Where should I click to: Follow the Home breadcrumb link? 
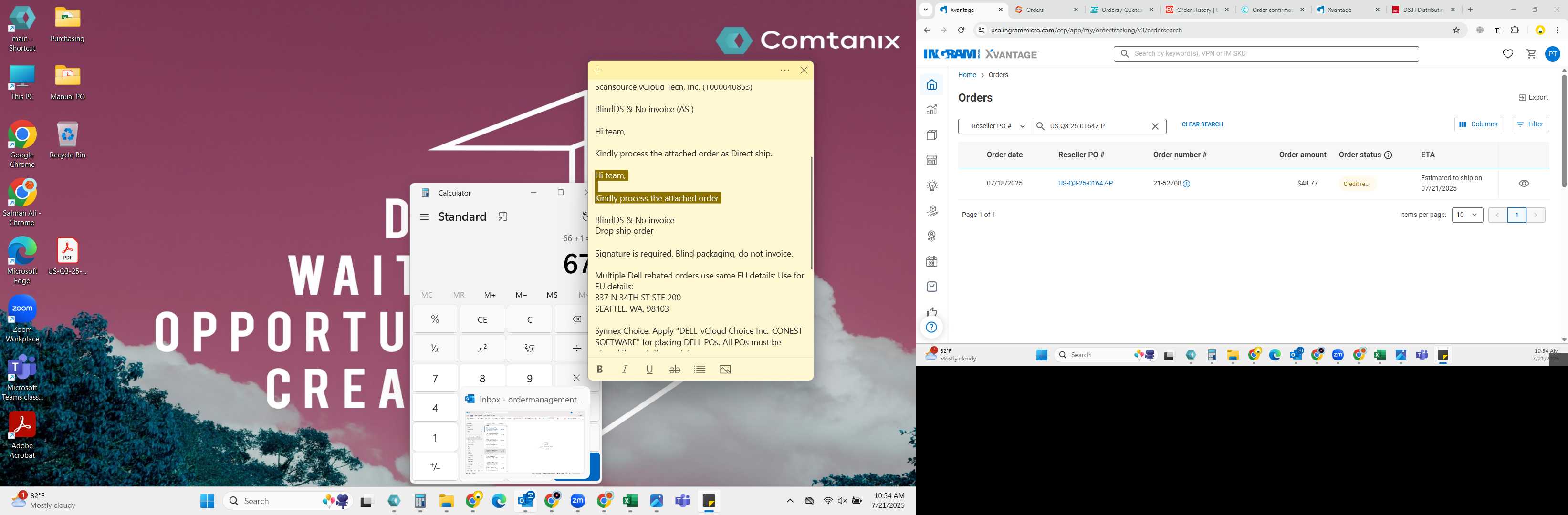(967, 75)
